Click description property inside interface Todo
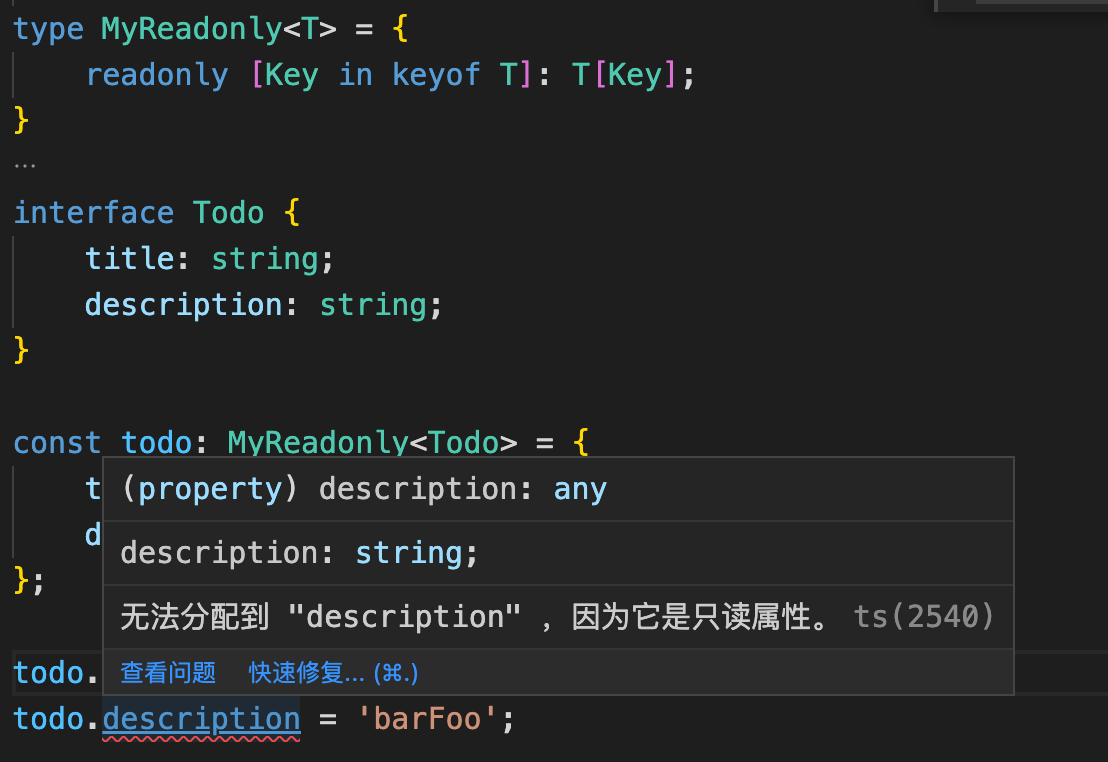 pos(184,305)
